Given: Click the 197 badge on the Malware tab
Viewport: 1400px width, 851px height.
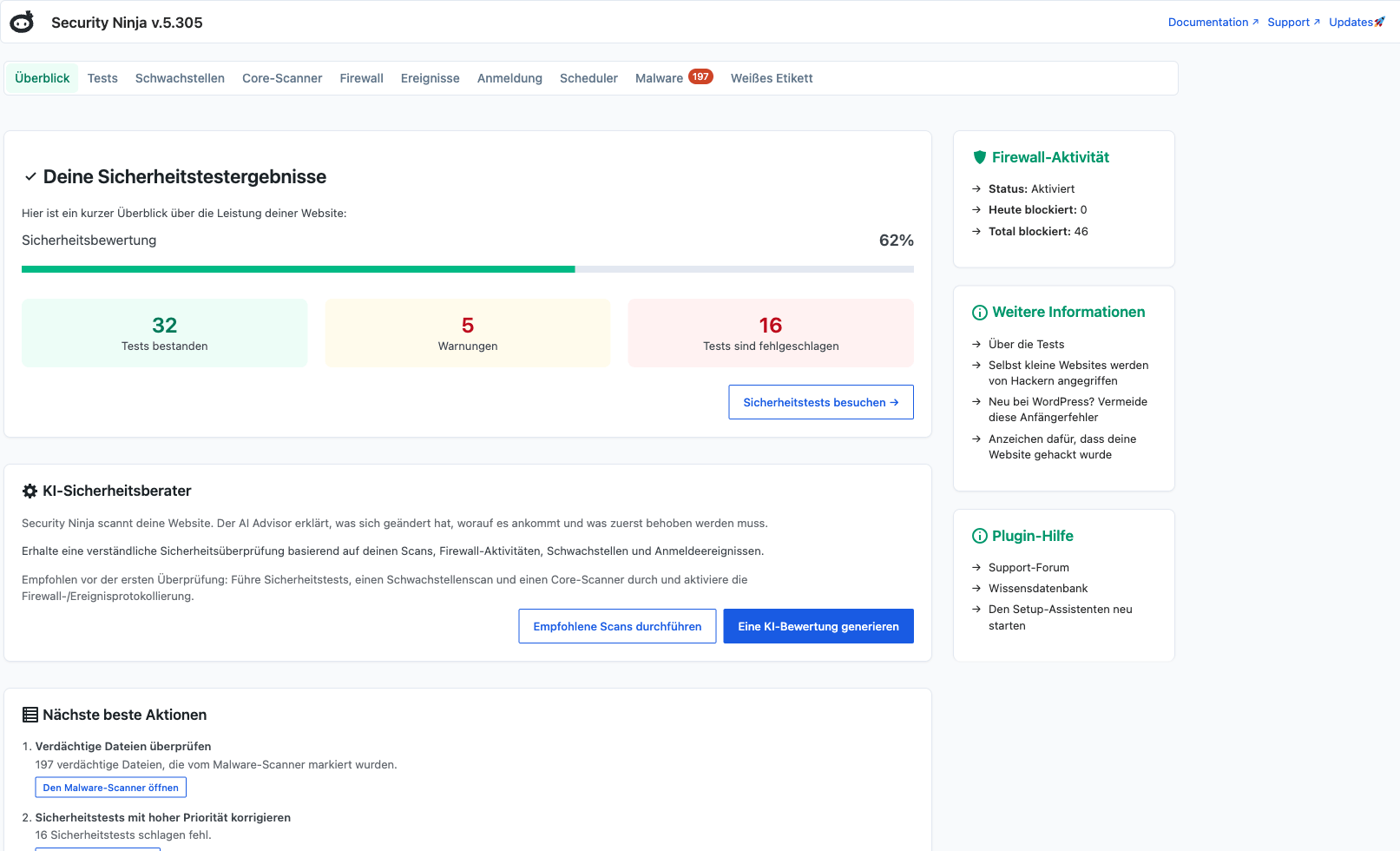Looking at the screenshot, I should click(700, 76).
